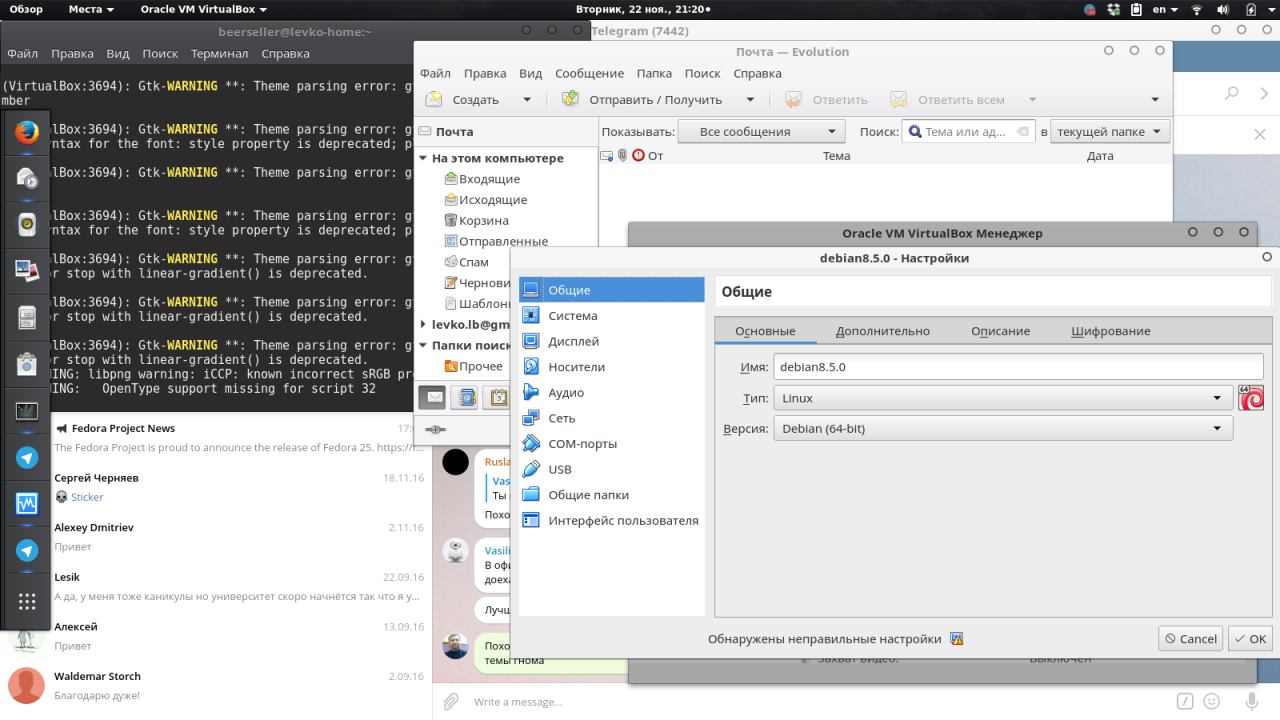
Task: Open the Версия dropdown showing Debian (64-bit)
Action: point(1003,429)
